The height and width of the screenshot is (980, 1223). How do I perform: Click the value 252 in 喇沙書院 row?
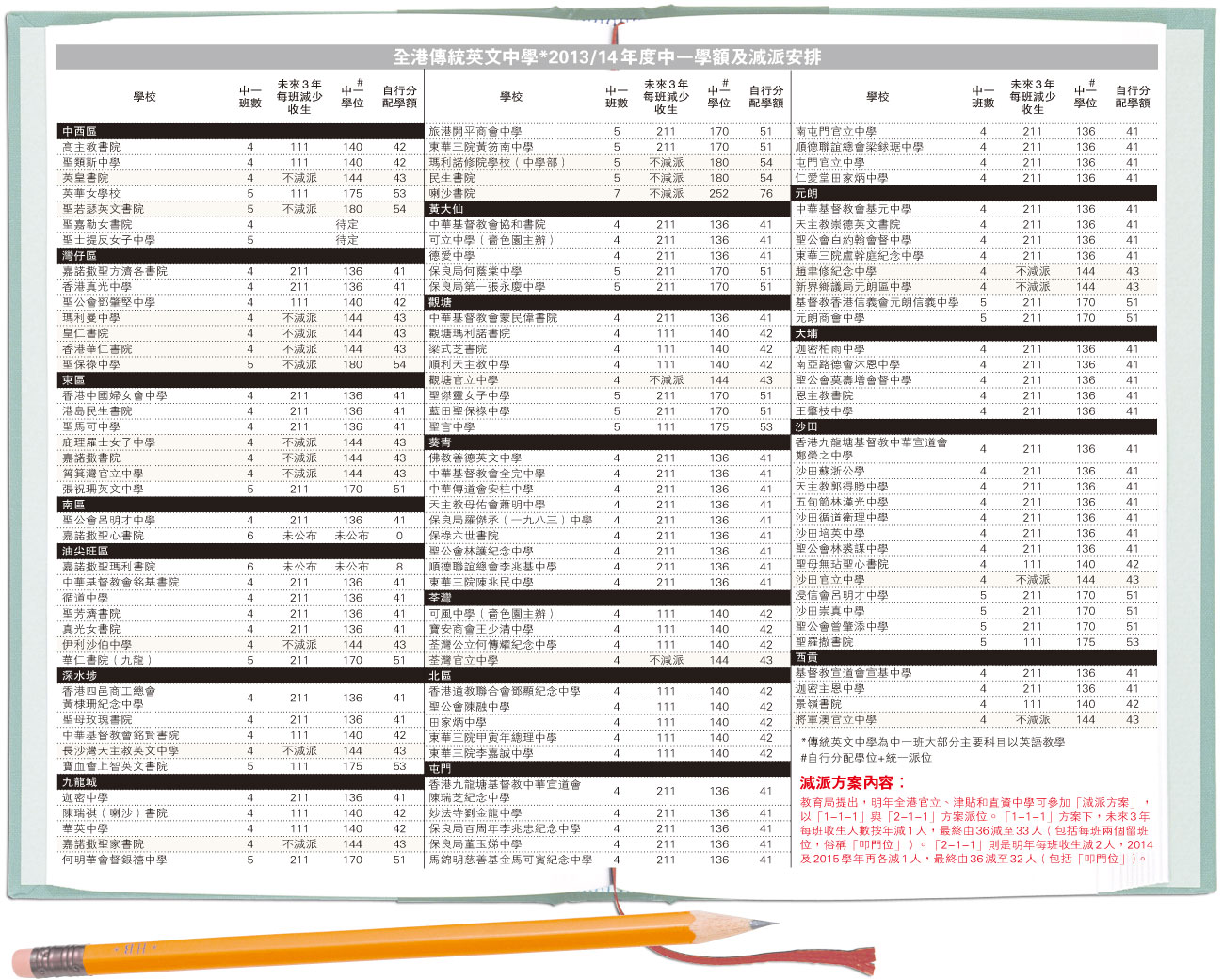tap(719, 193)
